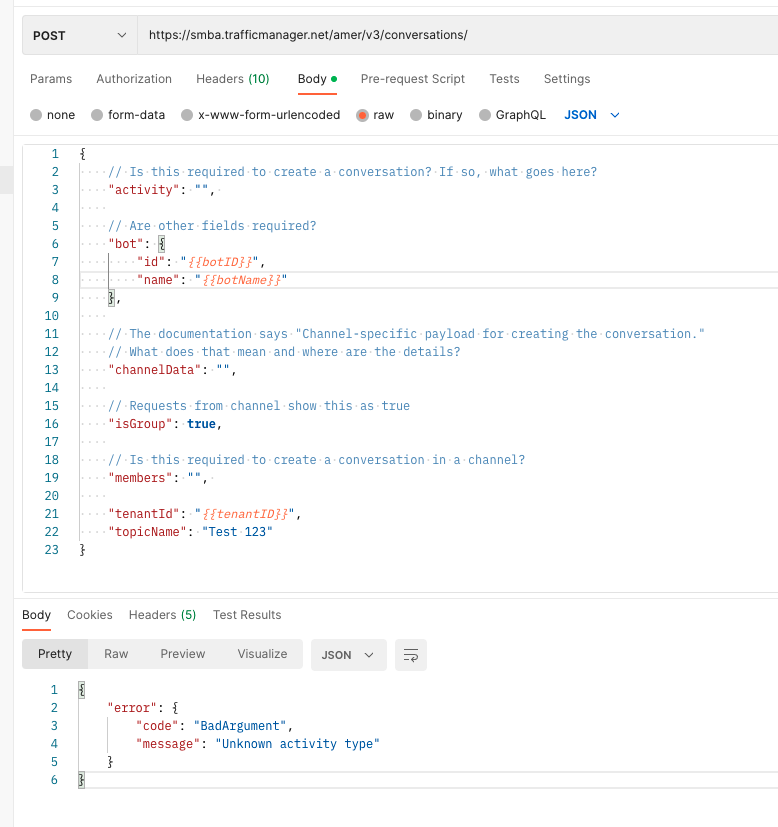The width and height of the screenshot is (778, 827).
Task: Select the response Body tab
Action: 36,615
